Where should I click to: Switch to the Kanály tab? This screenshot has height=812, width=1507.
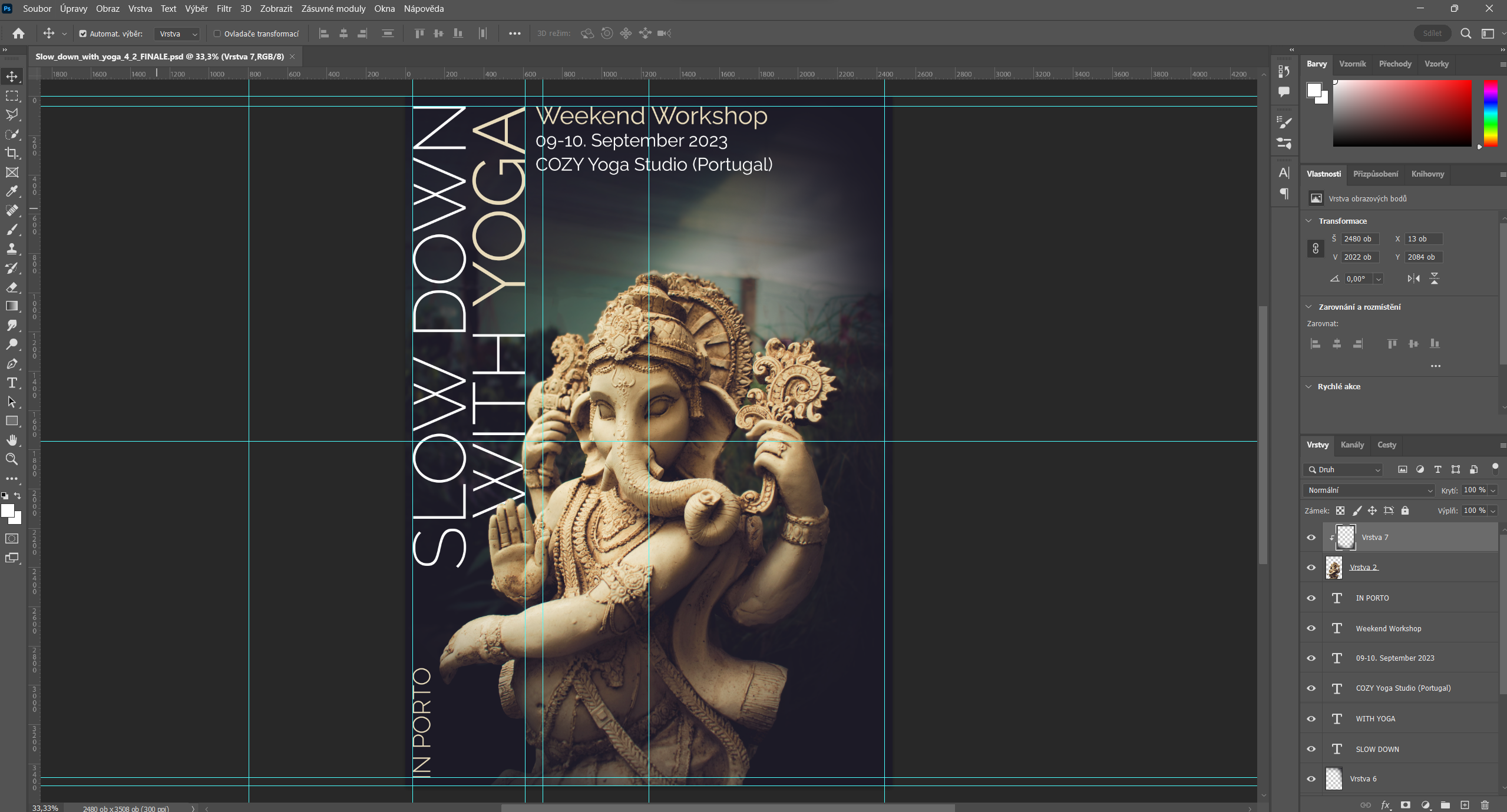(1352, 445)
